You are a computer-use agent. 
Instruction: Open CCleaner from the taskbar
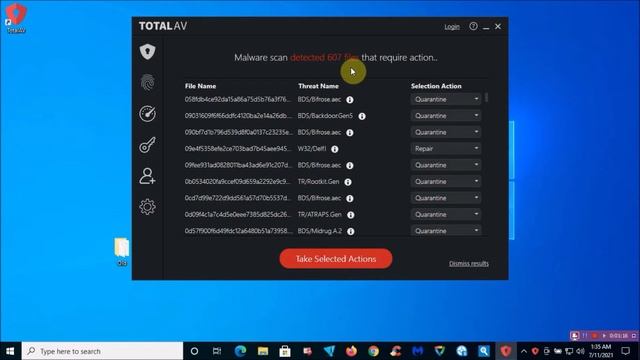395,351
